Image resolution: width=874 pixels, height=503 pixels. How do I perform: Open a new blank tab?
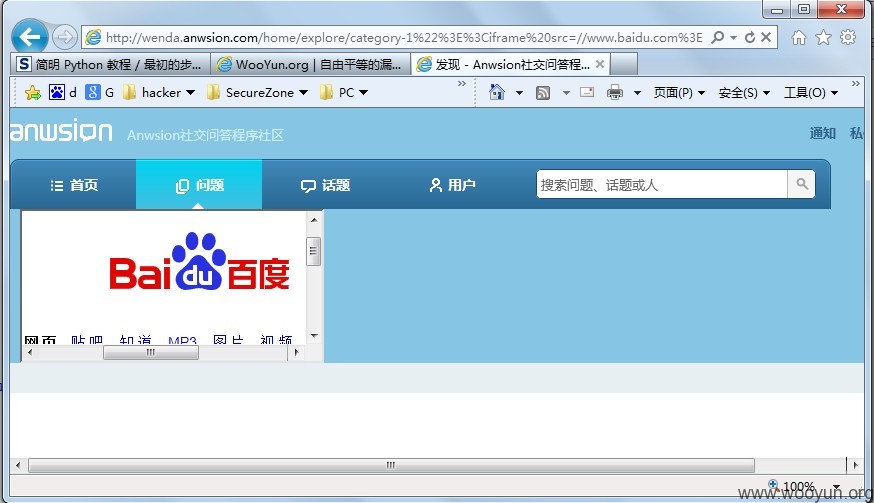[624, 64]
